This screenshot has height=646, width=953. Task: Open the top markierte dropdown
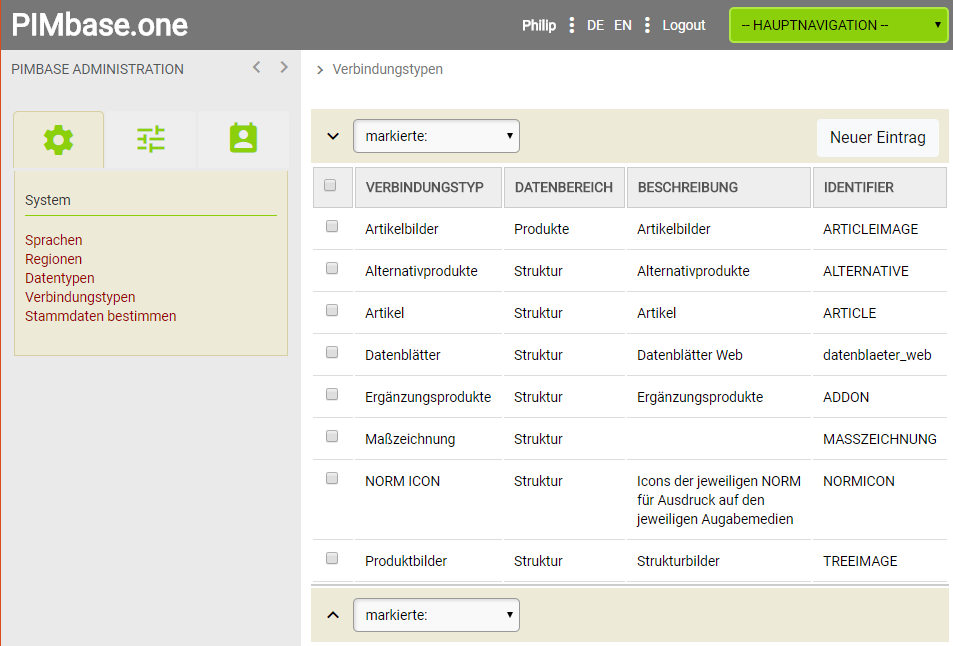pyautogui.click(x=436, y=136)
